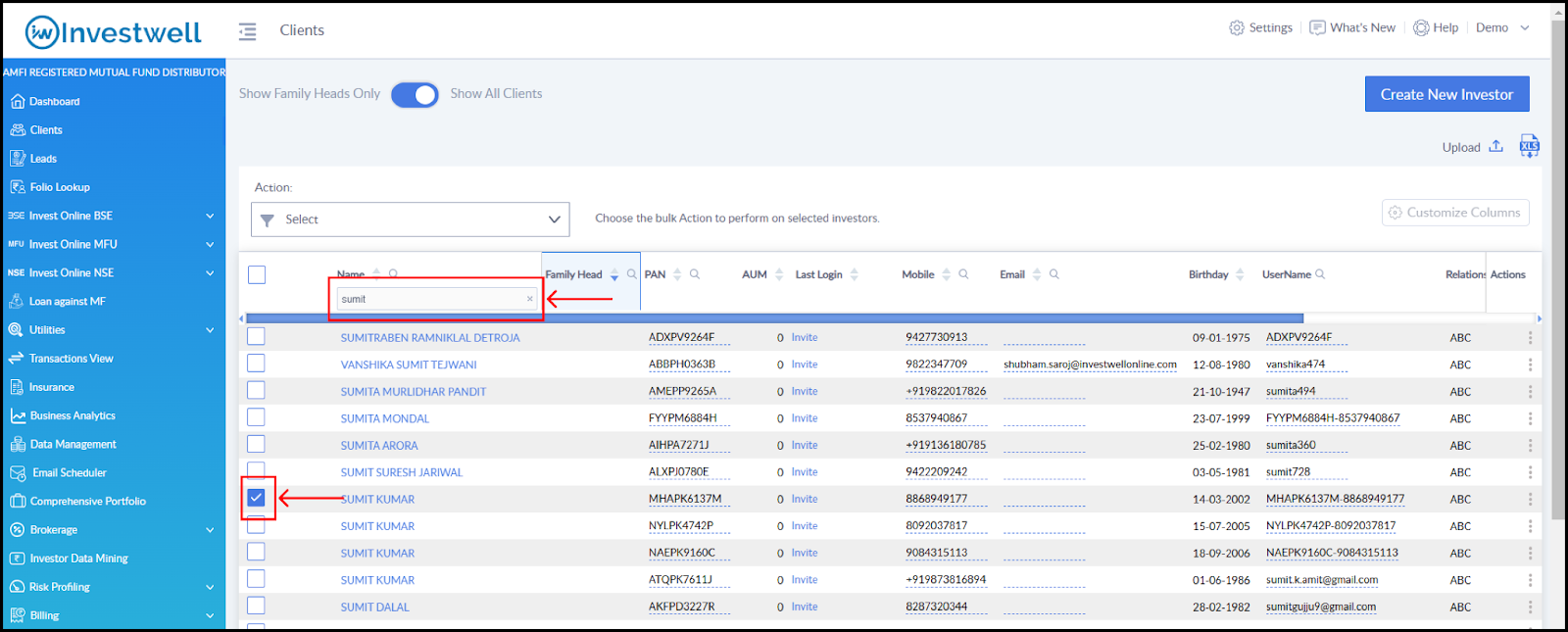Uncheck the SUMIT KUMAR MHAPK6137M row checkbox
This screenshot has height=632, width=1568.
tap(256, 498)
